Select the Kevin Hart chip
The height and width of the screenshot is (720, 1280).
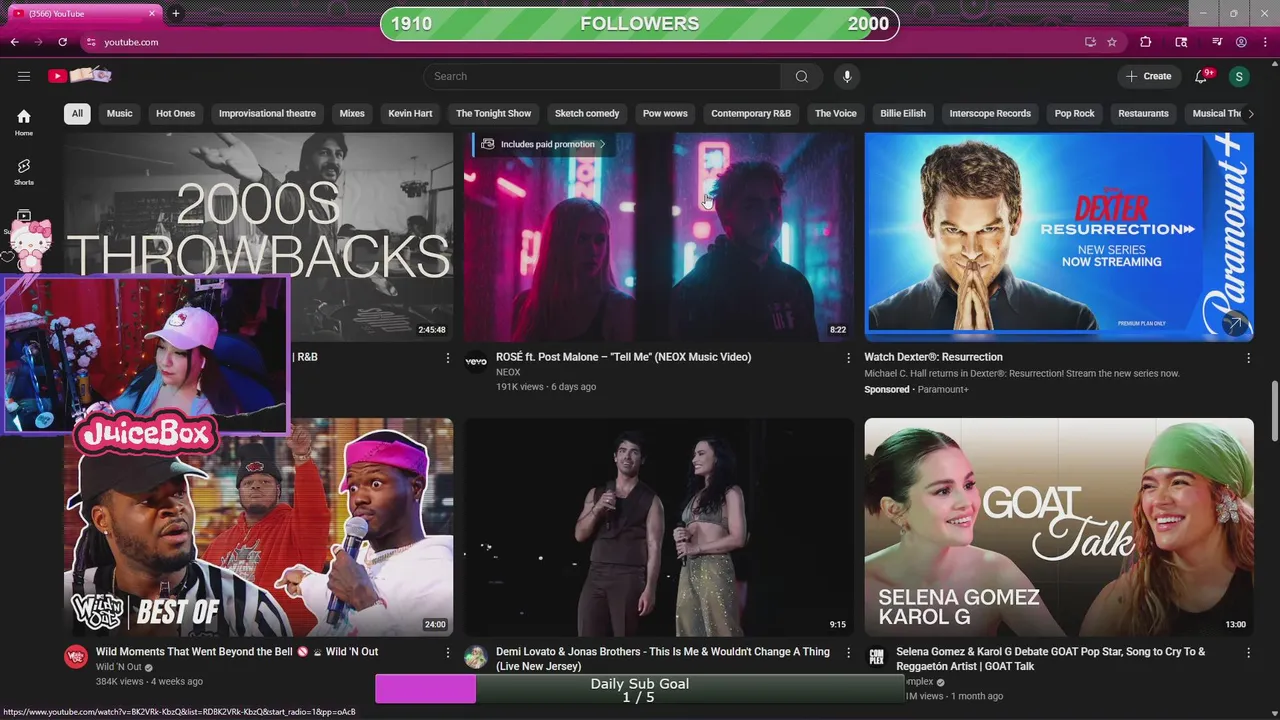point(410,113)
